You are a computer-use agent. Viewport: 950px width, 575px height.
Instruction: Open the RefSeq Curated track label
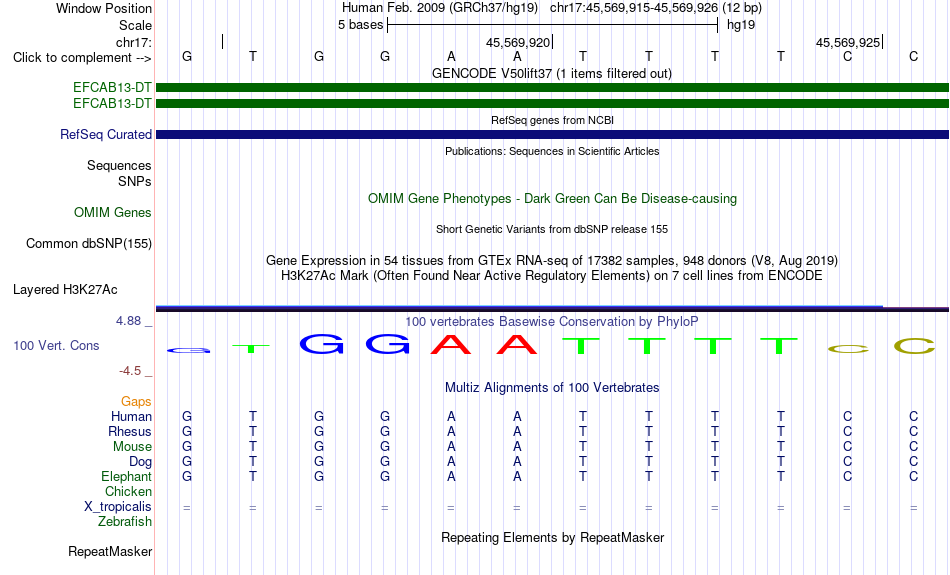[106, 135]
